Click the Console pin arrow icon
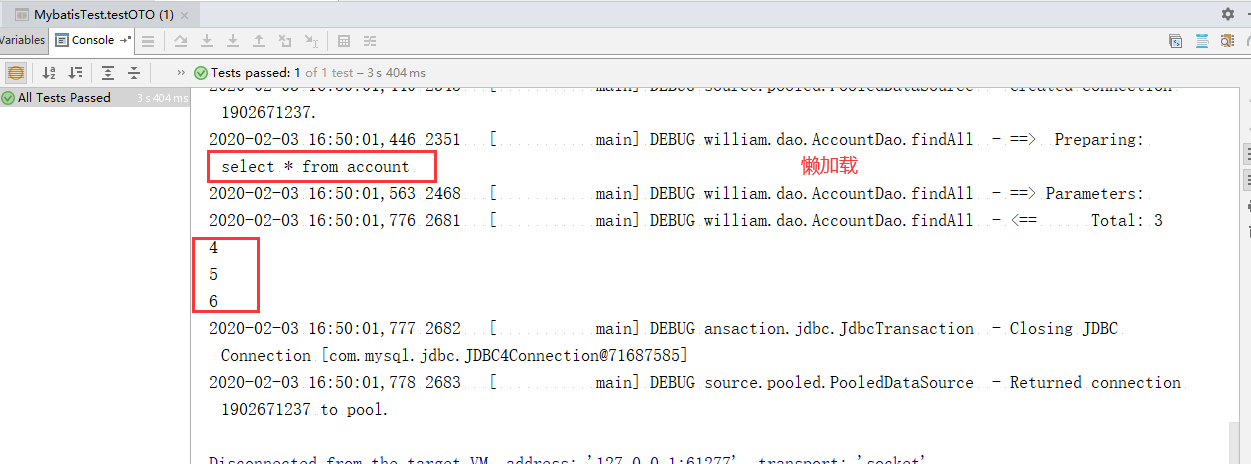 [125, 40]
